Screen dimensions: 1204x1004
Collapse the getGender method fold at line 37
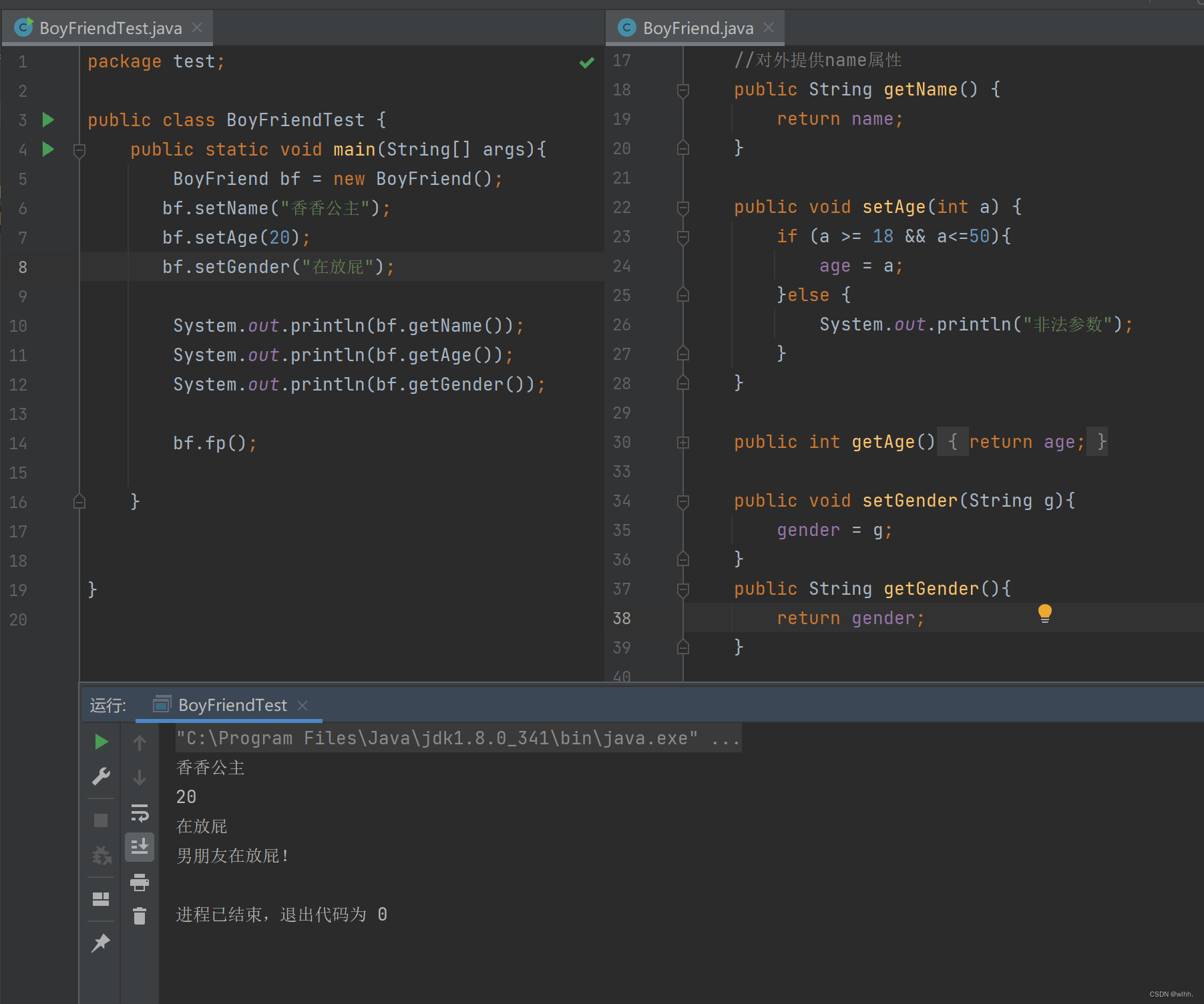click(683, 590)
